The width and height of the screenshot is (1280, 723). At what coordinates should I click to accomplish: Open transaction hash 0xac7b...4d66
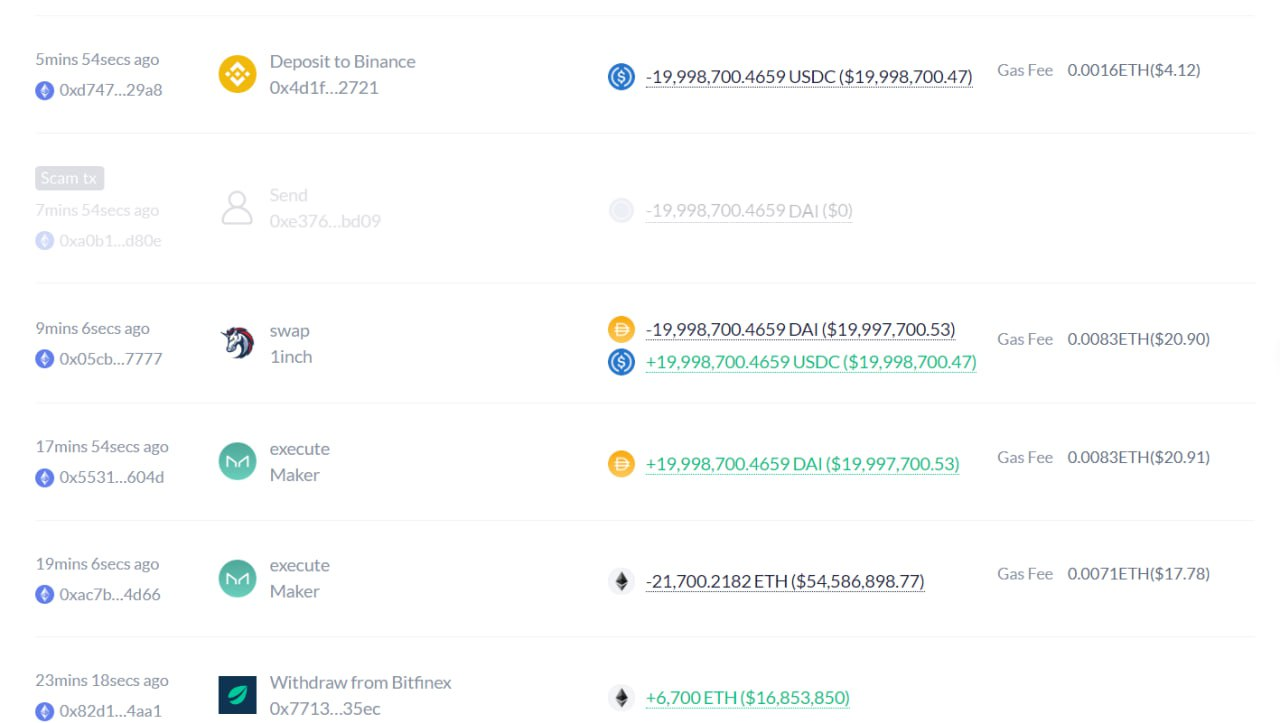click(x=110, y=595)
